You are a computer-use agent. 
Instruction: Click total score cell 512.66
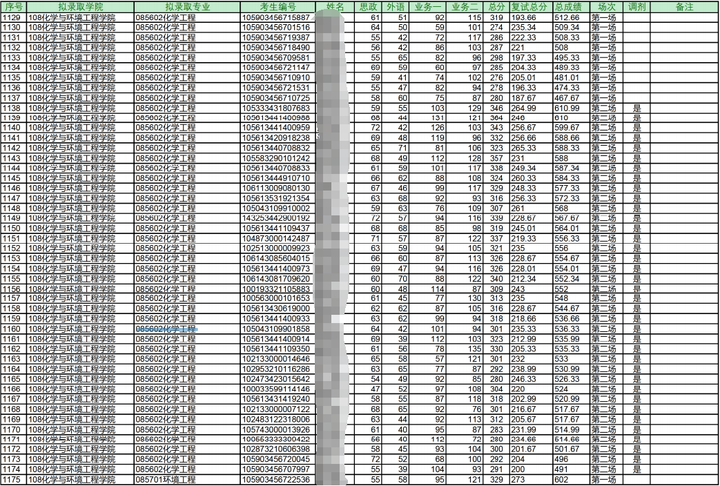[571, 17]
